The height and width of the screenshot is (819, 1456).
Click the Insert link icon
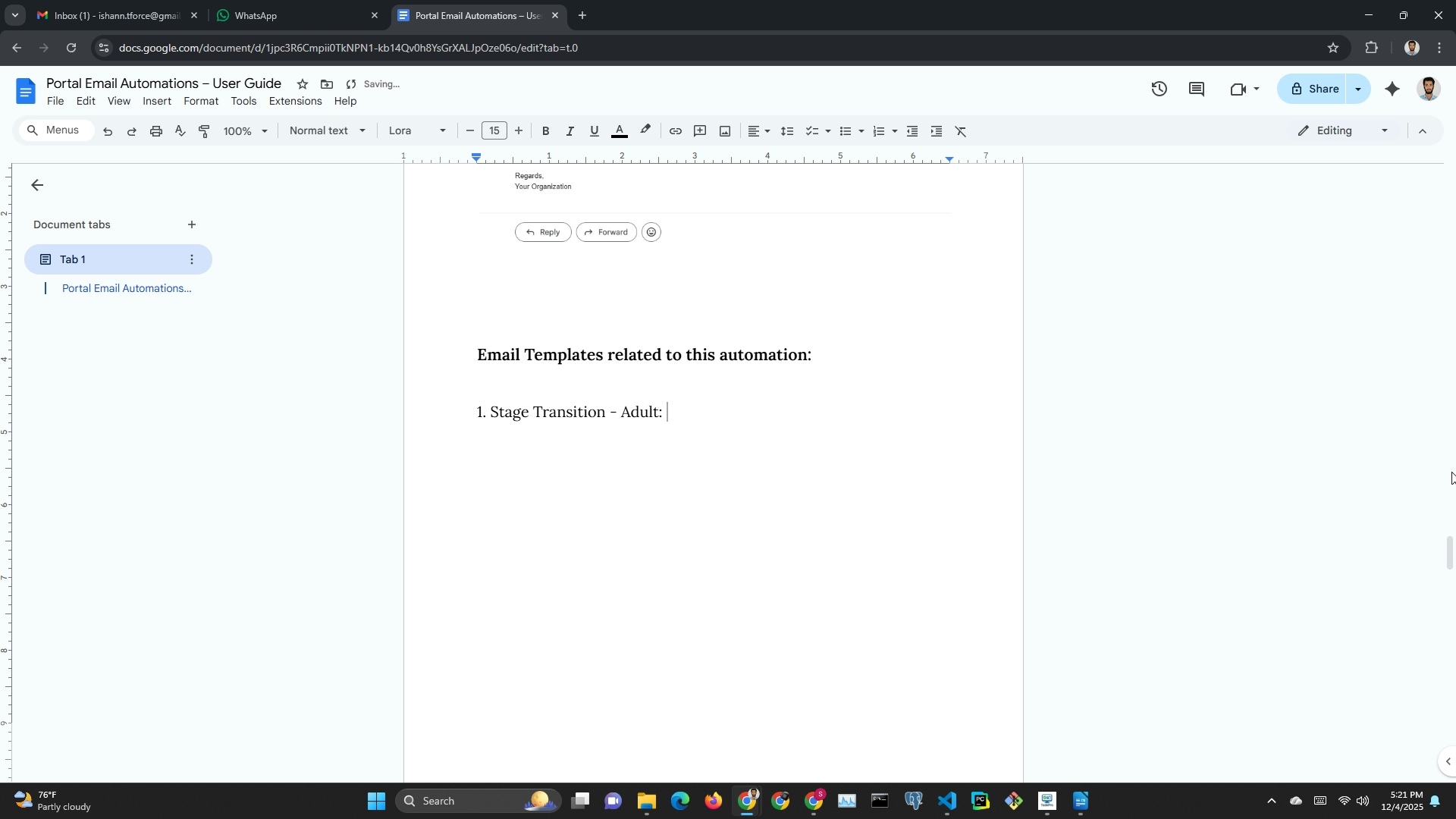coord(675,131)
